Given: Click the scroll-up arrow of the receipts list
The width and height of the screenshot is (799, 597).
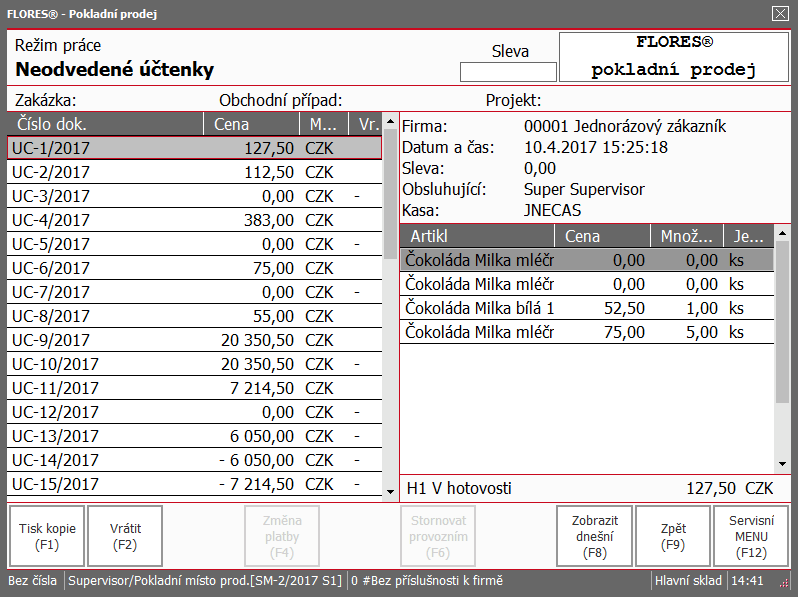Looking at the screenshot, I should [390, 121].
